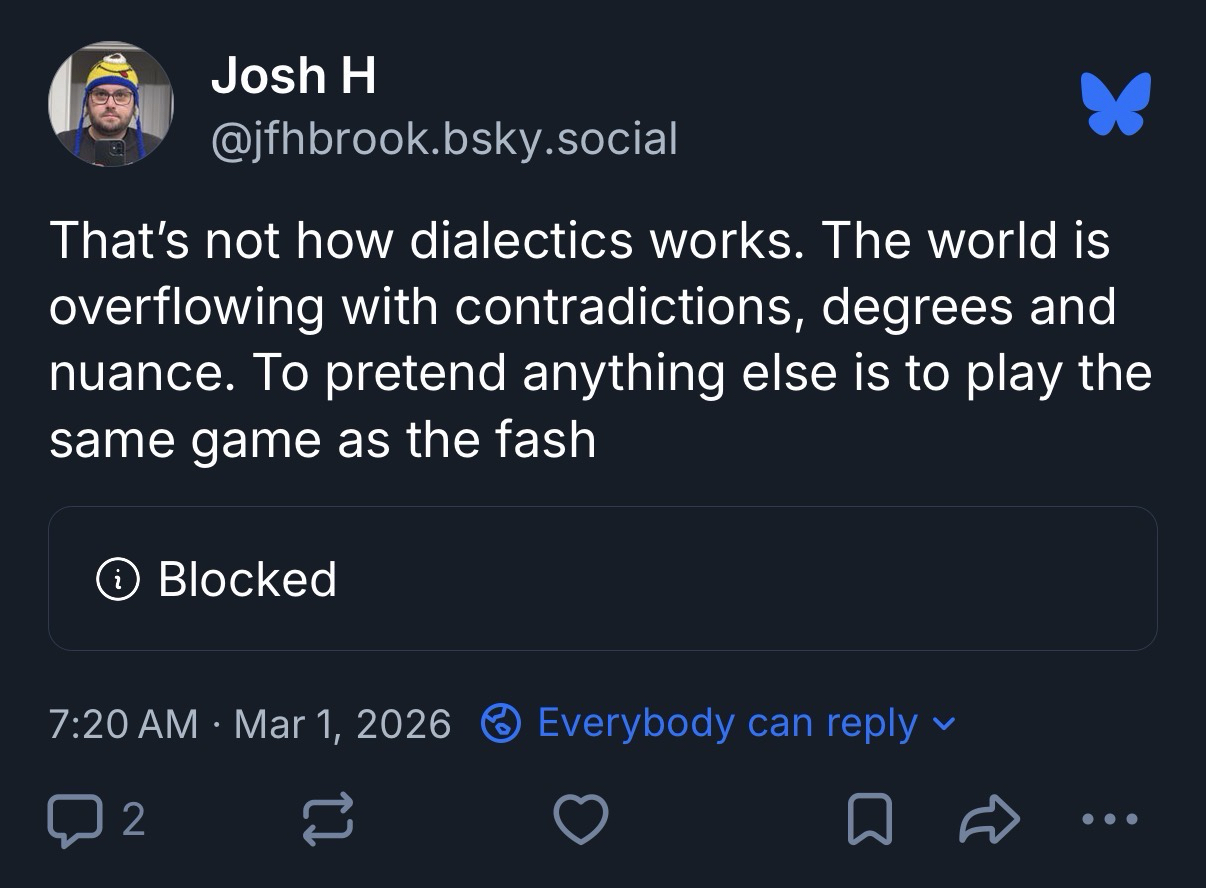This screenshot has height=888, width=1206.
Task: Click the Bluesky butterfly logo
Action: click(x=1116, y=103)
